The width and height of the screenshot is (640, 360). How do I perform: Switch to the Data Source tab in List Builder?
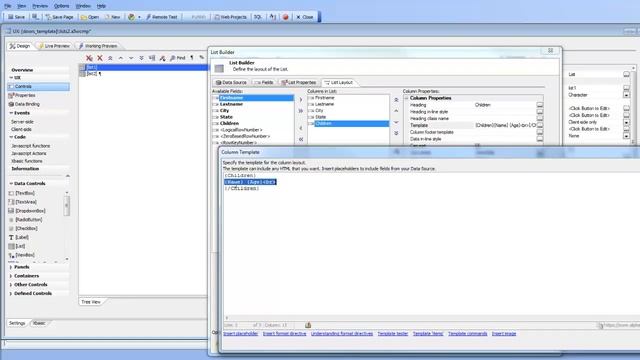coord(231,82)
